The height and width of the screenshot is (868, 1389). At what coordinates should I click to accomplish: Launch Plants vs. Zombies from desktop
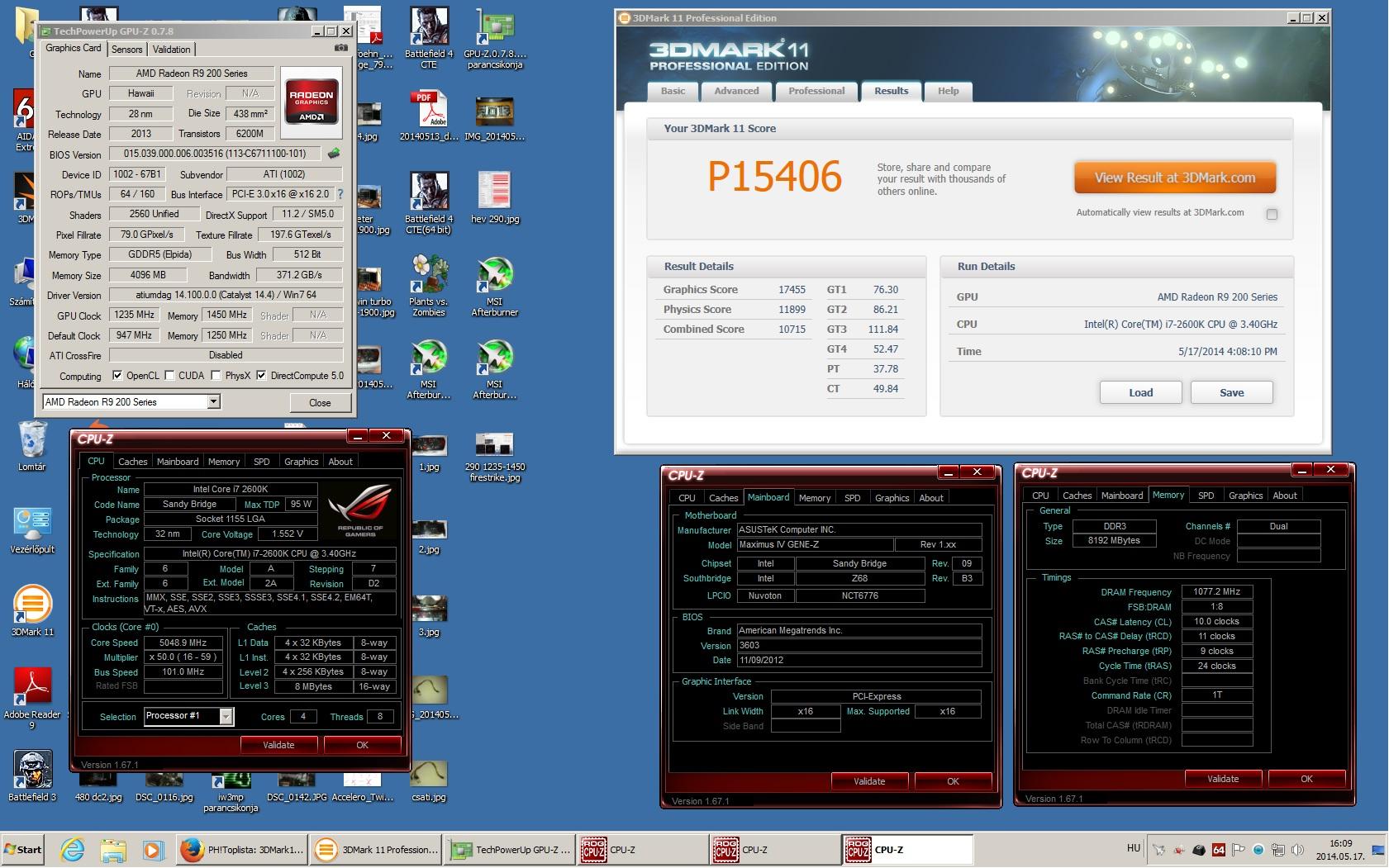(429, 286)
